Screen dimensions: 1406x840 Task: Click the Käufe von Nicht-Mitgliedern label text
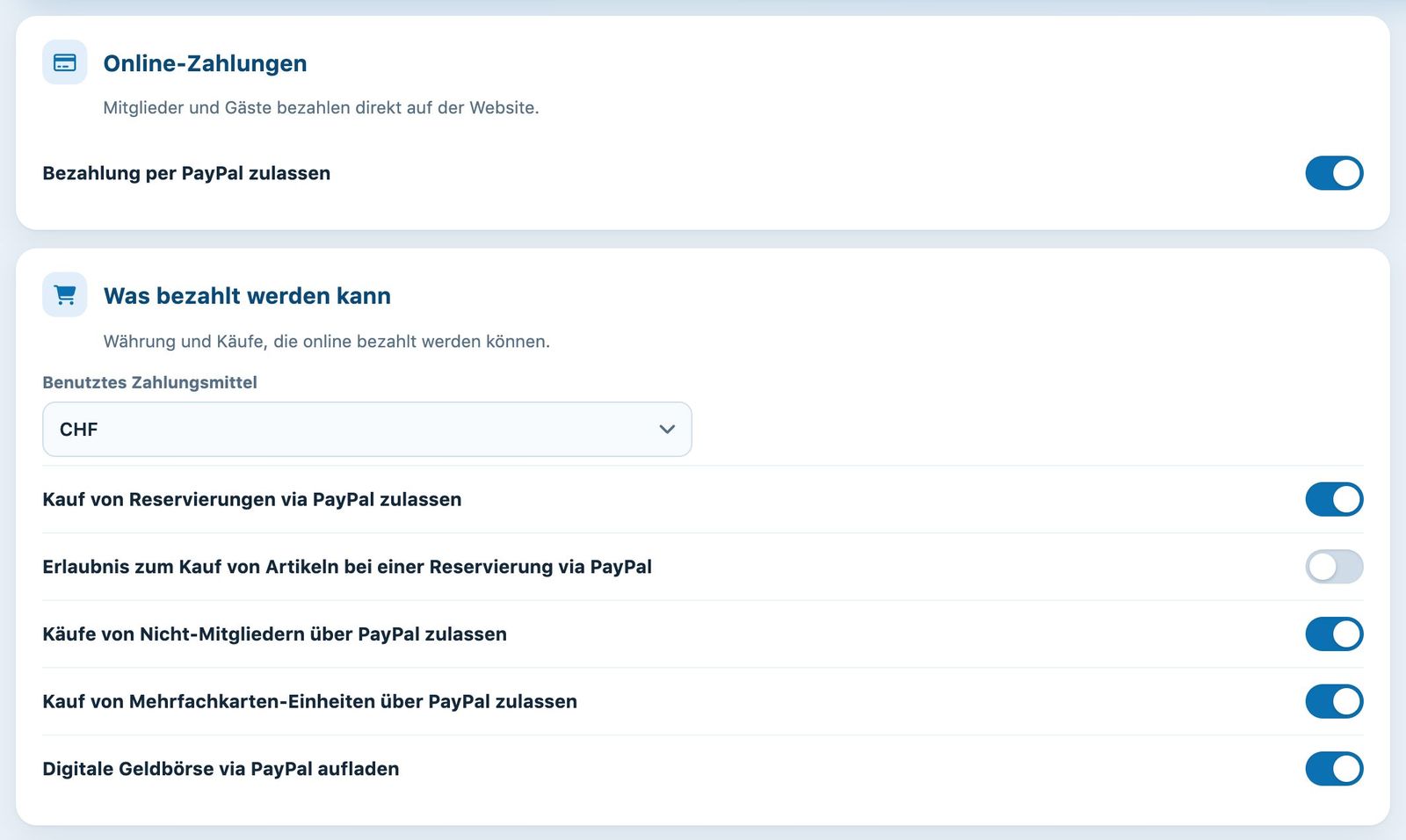tap(275, 634)
